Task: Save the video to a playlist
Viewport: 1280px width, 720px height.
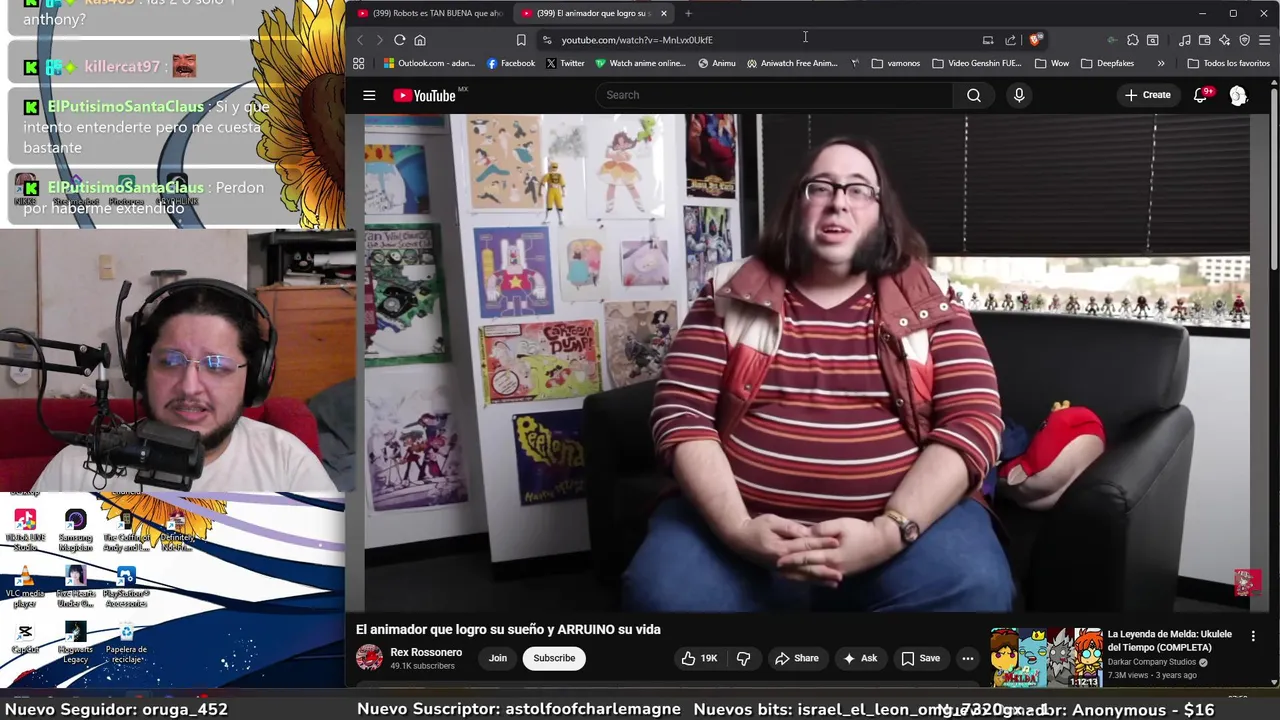Action: 921,658
